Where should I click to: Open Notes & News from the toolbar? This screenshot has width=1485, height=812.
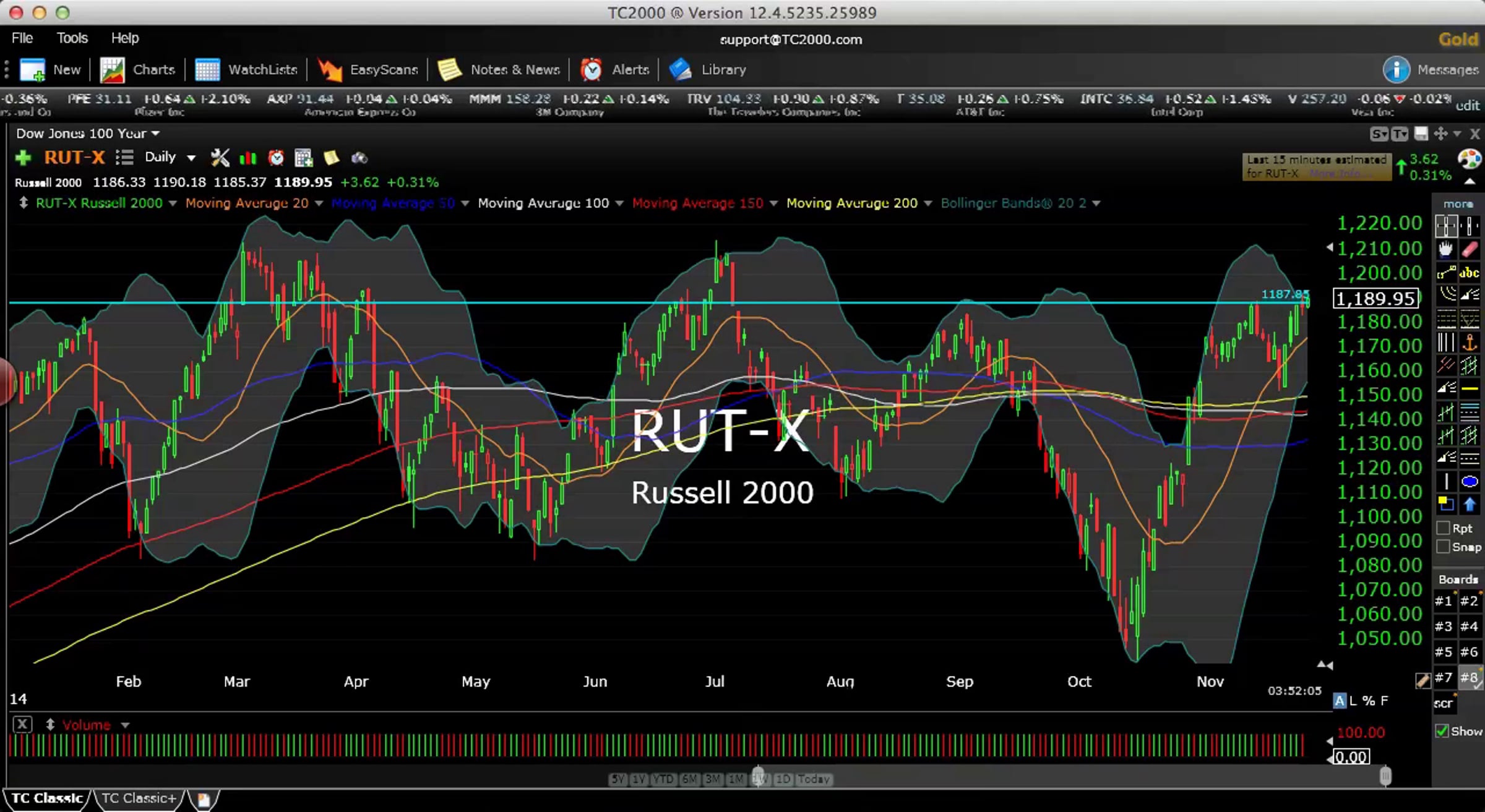coord(499,70)
